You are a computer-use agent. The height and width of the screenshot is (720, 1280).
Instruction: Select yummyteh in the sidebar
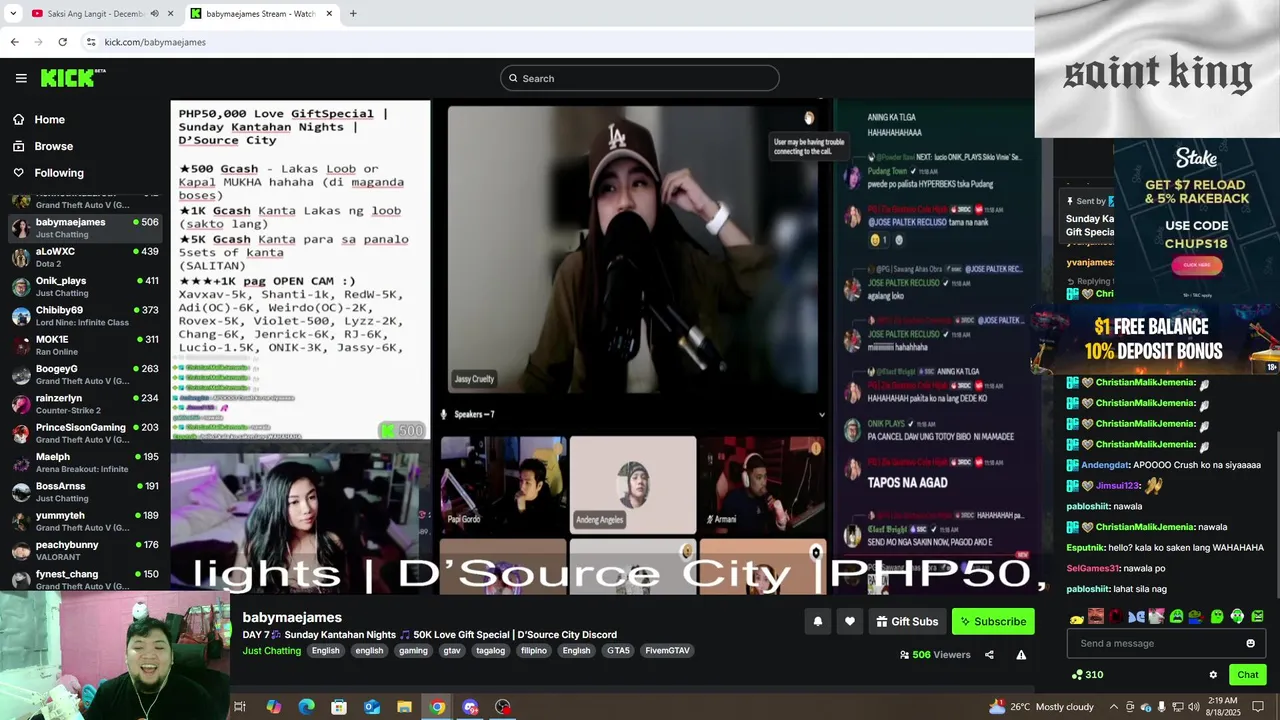pos(85,521)
